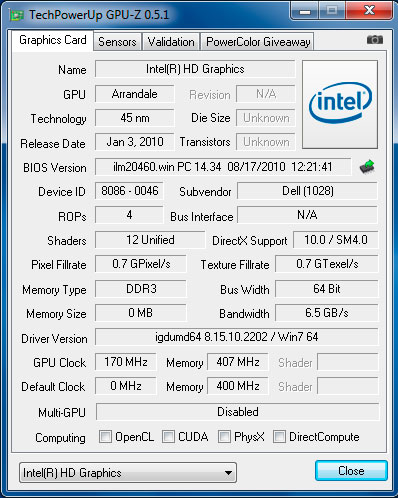
Task: Toggle the CUDA checkbox
Action: [168, 436]
